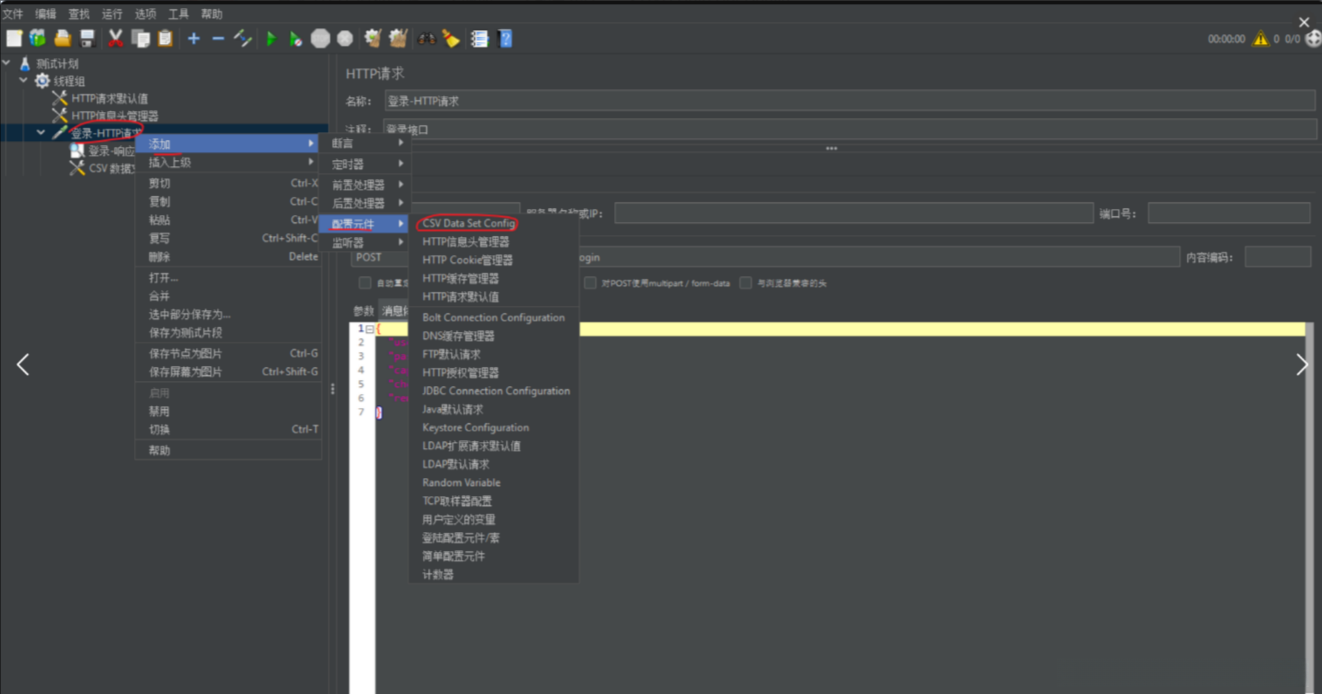Click the yellow broom Reset Search icon
This screenshot has width=1322, height=694.
click(451, 38)
